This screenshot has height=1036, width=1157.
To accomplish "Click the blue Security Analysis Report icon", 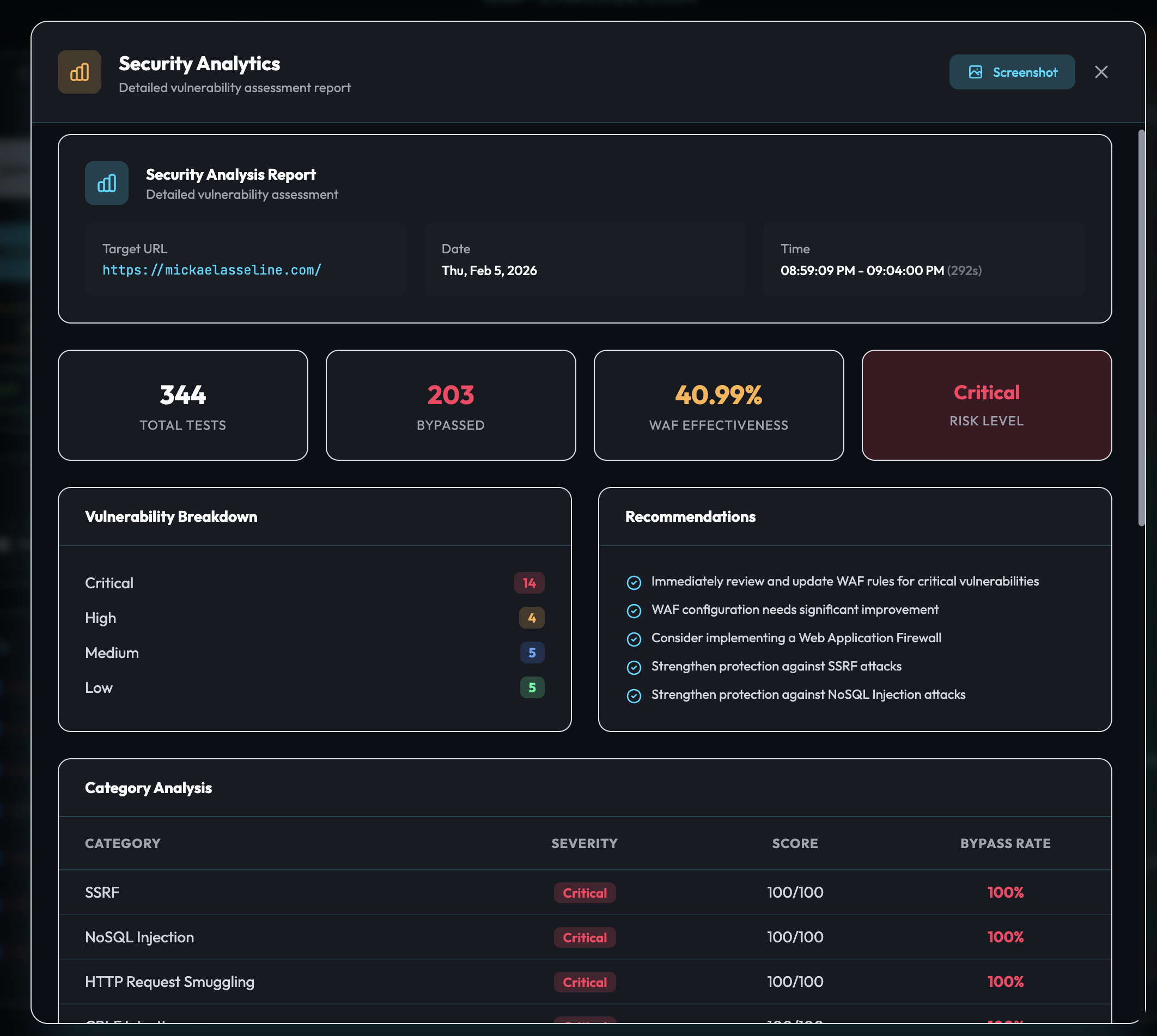I will click(106, 184).
